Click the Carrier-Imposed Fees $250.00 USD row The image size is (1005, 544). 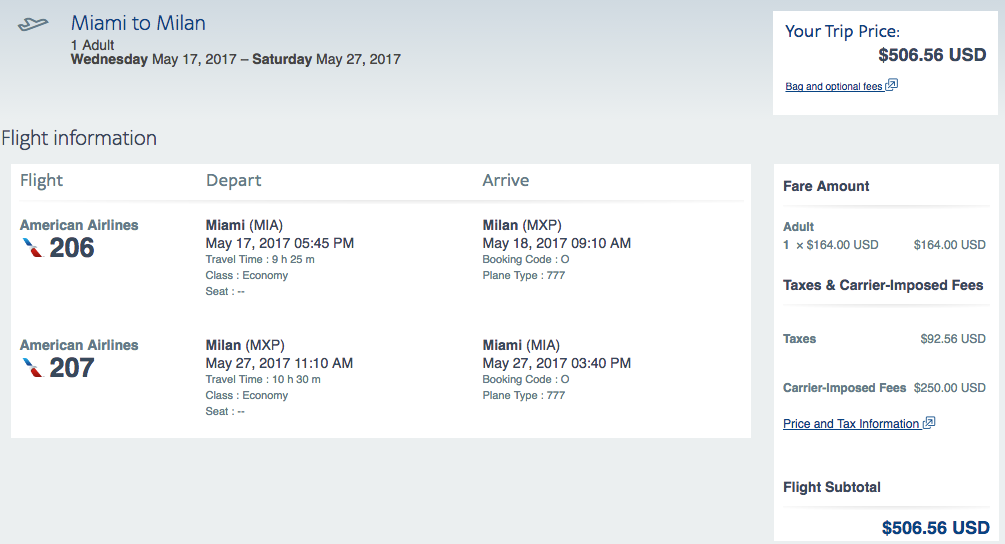(x=885, y=388)
